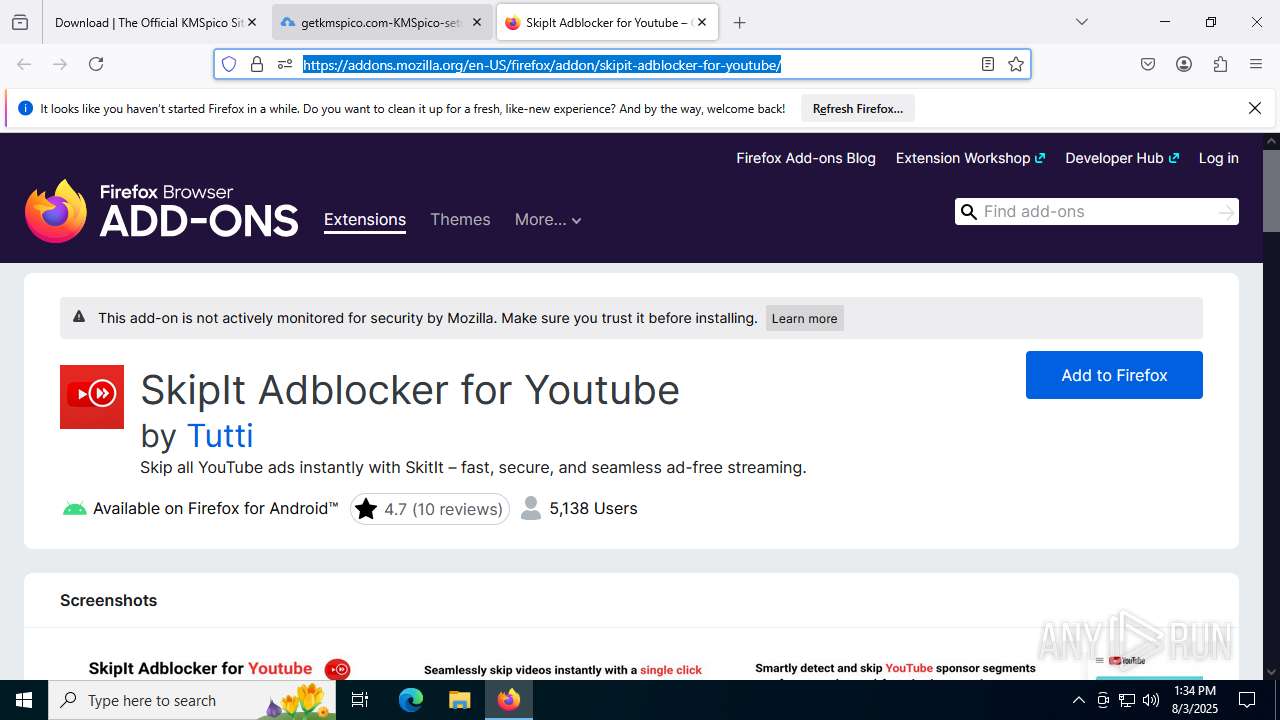Go back to previous page
The height and width of the screenshot is (720, 1280).
[x=24, y=64]
